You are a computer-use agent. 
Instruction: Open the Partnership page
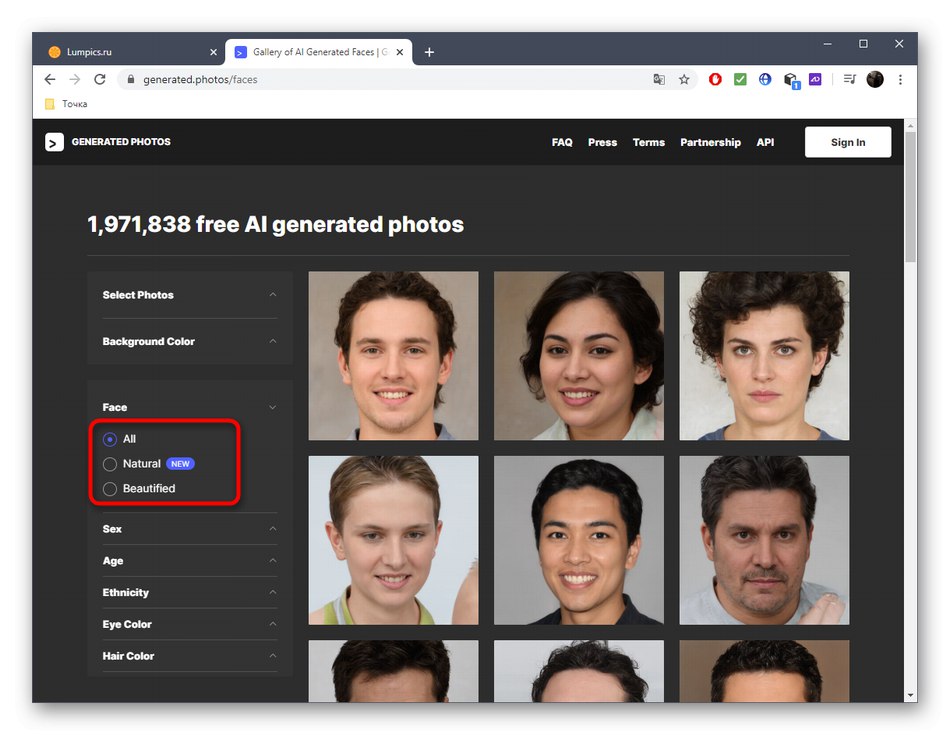tap(711, 142)
